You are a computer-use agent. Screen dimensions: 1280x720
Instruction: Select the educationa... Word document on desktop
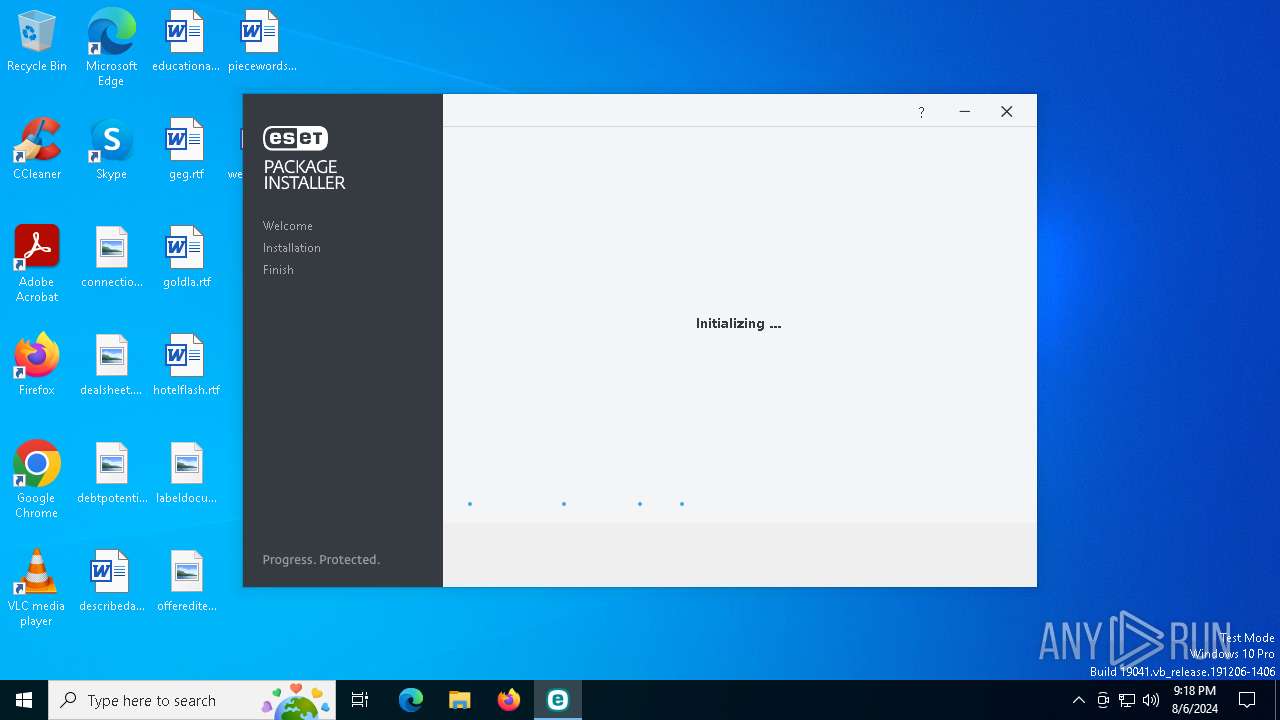point(185,42)
